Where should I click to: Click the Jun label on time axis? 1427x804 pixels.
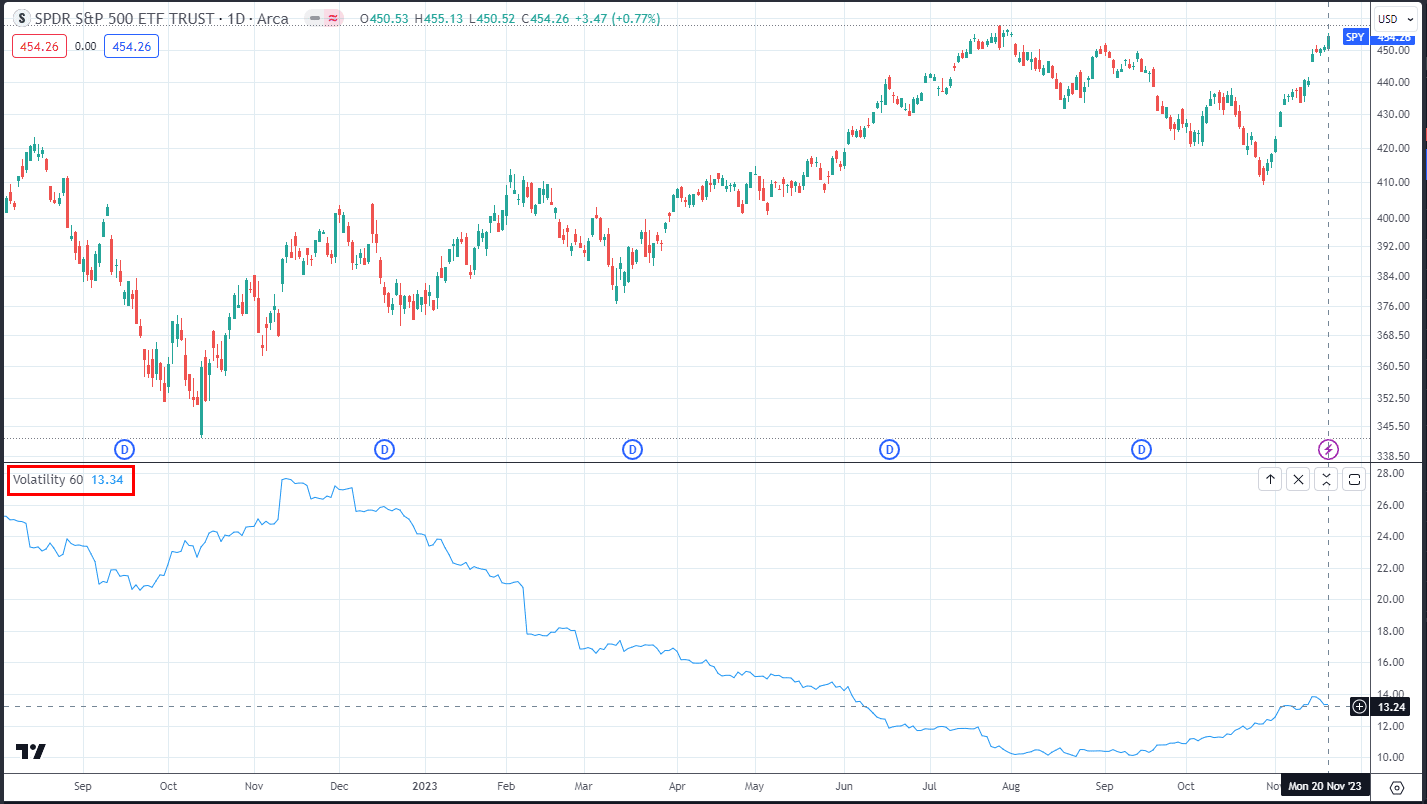point(845,787)
